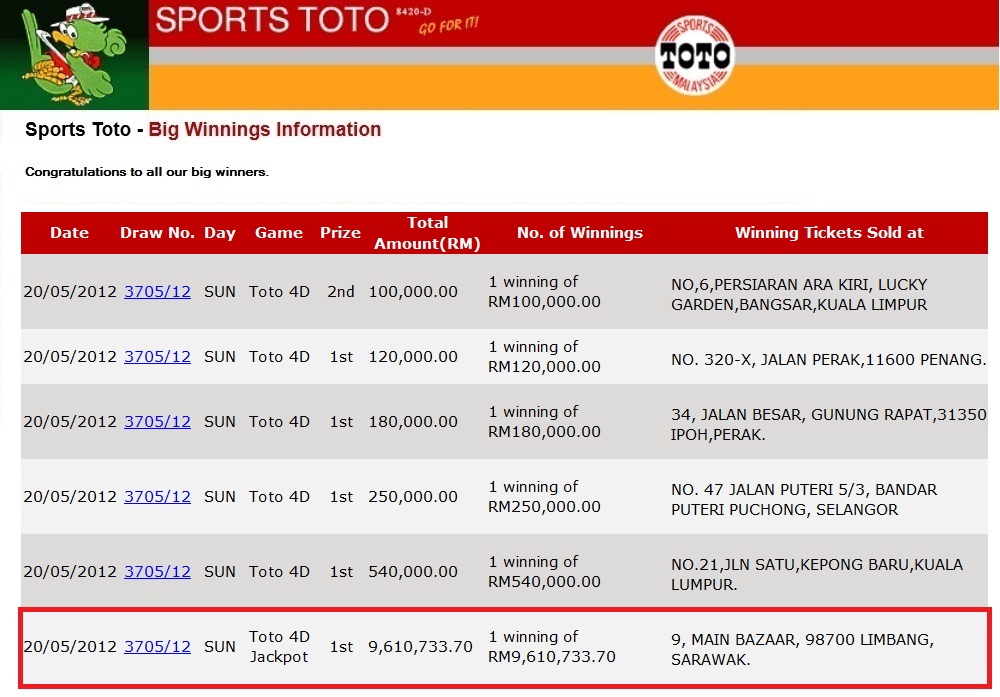
Task: Click the Day column header
Action: coord(219,233)
